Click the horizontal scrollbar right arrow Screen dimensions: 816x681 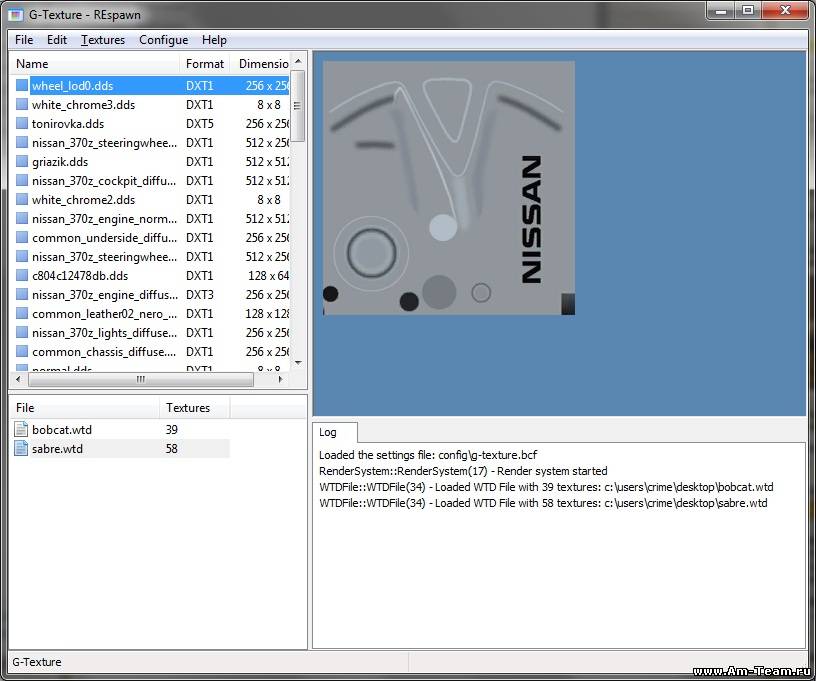(280, 379)
